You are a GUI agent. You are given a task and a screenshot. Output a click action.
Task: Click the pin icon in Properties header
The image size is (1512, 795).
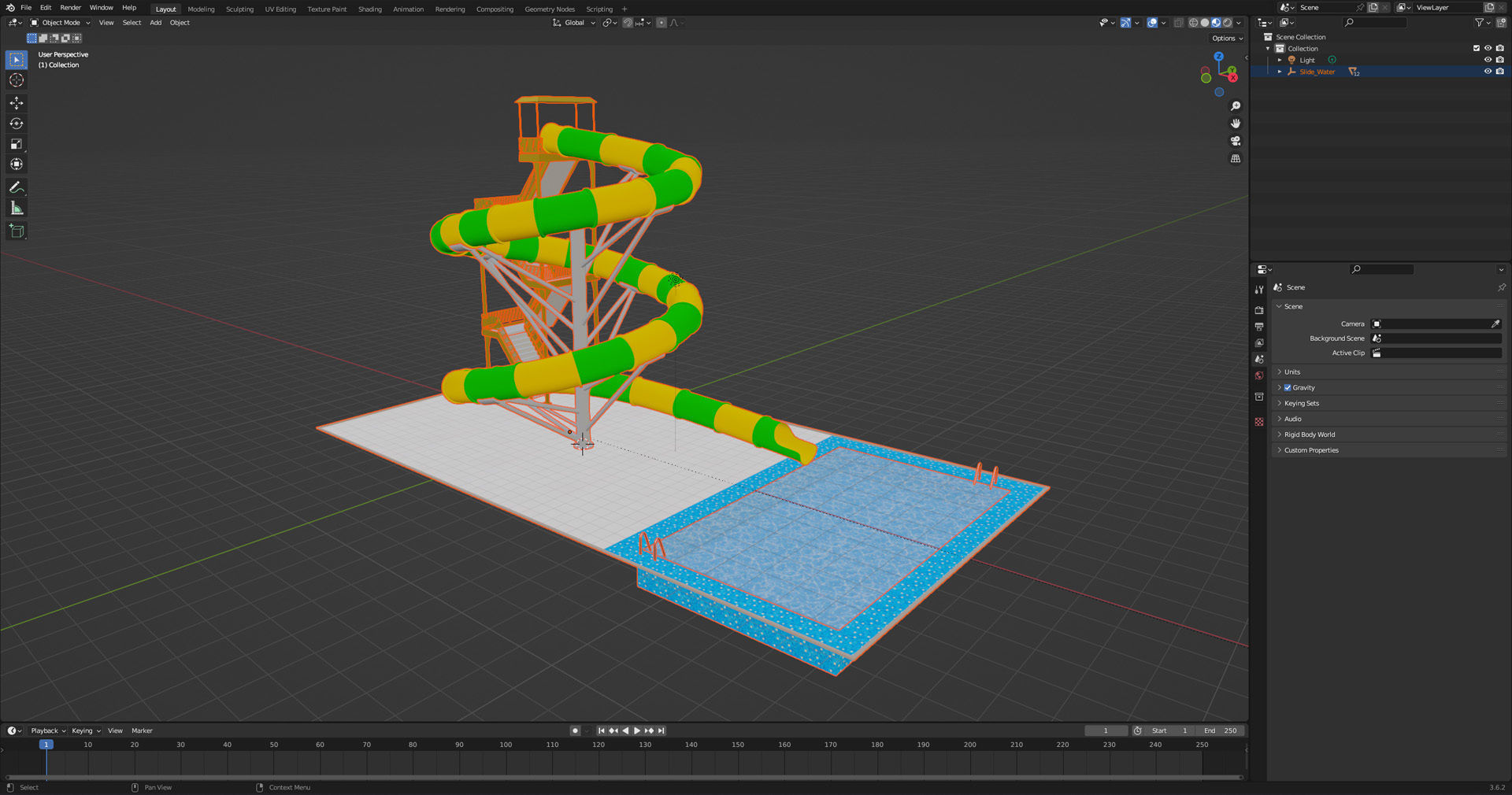[x=1501, y=287]
